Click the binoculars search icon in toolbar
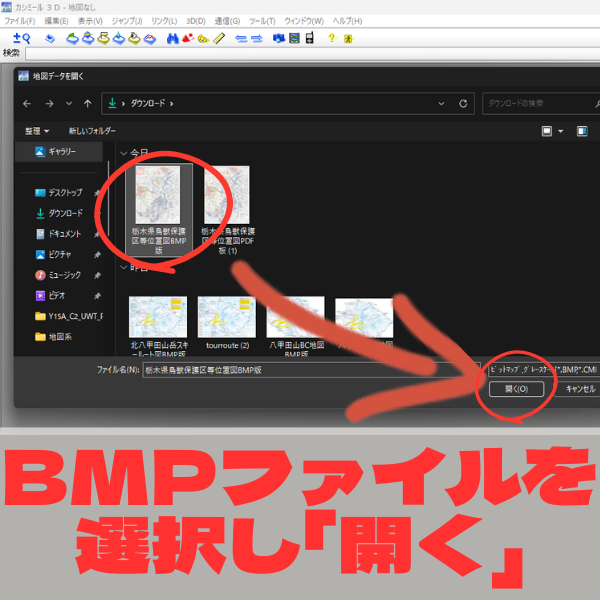Image resolution: width=600 pixels, height=600 pixels. (x=172, y=39)
